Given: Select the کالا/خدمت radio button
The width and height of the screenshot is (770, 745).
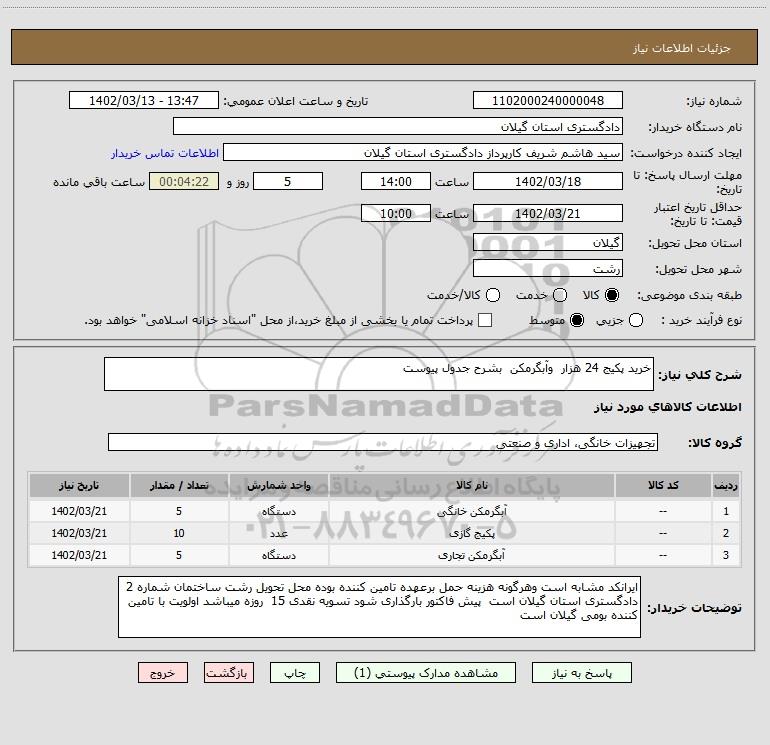Looking at the screenshot, I should coord(493,295).
